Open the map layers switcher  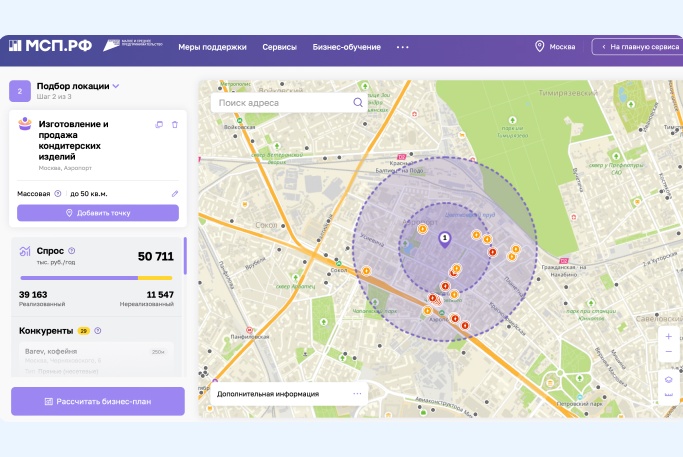point(668,379)
